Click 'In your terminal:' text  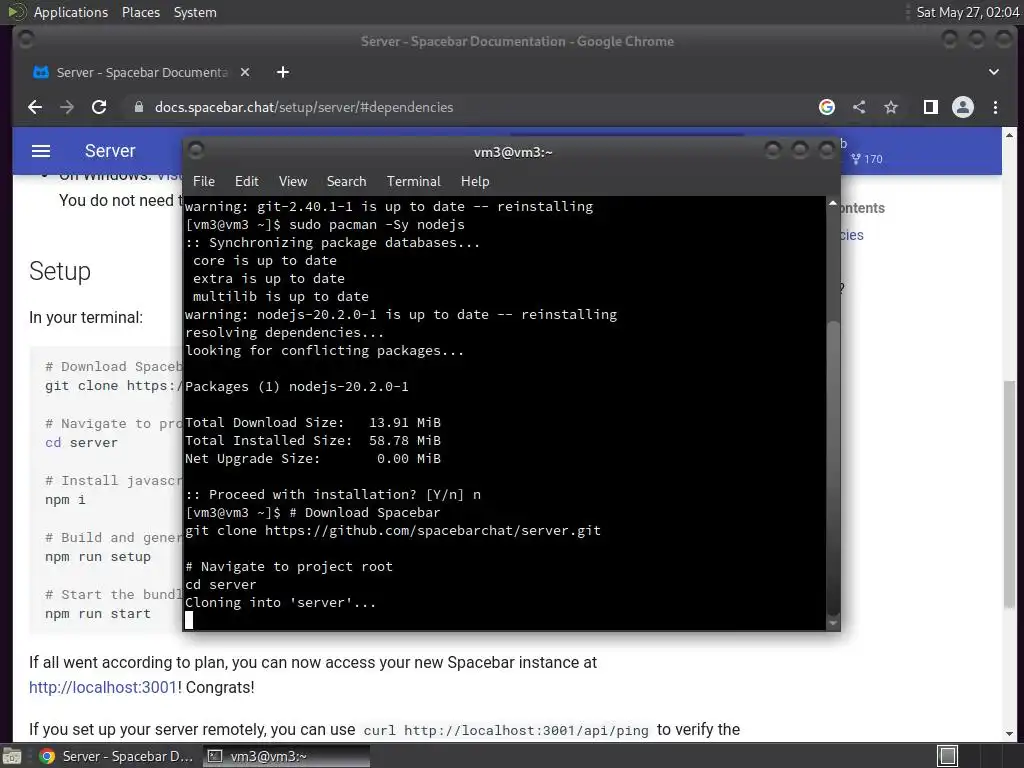tap(86, 317)
